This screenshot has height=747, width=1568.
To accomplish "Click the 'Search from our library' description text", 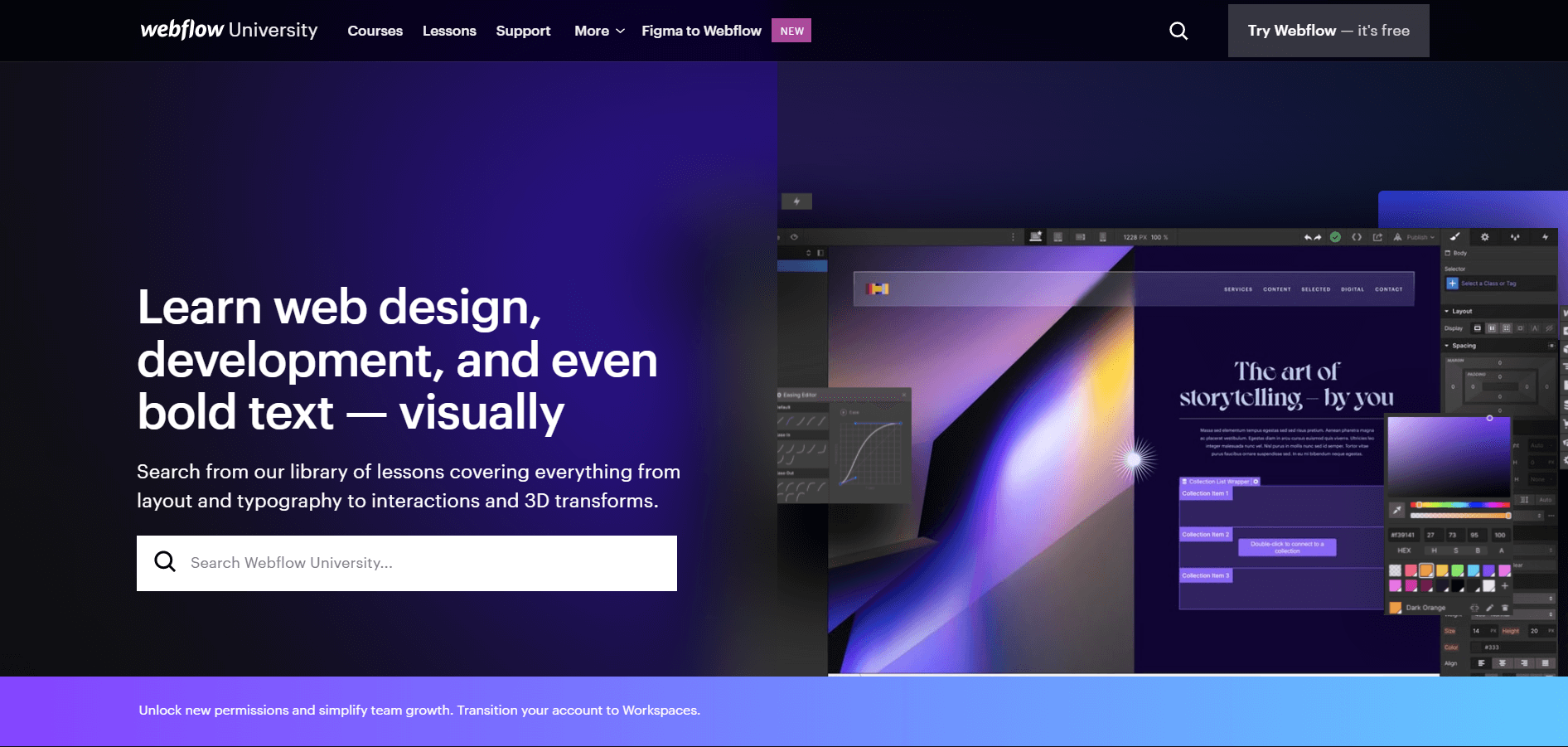I will [409, 486].
